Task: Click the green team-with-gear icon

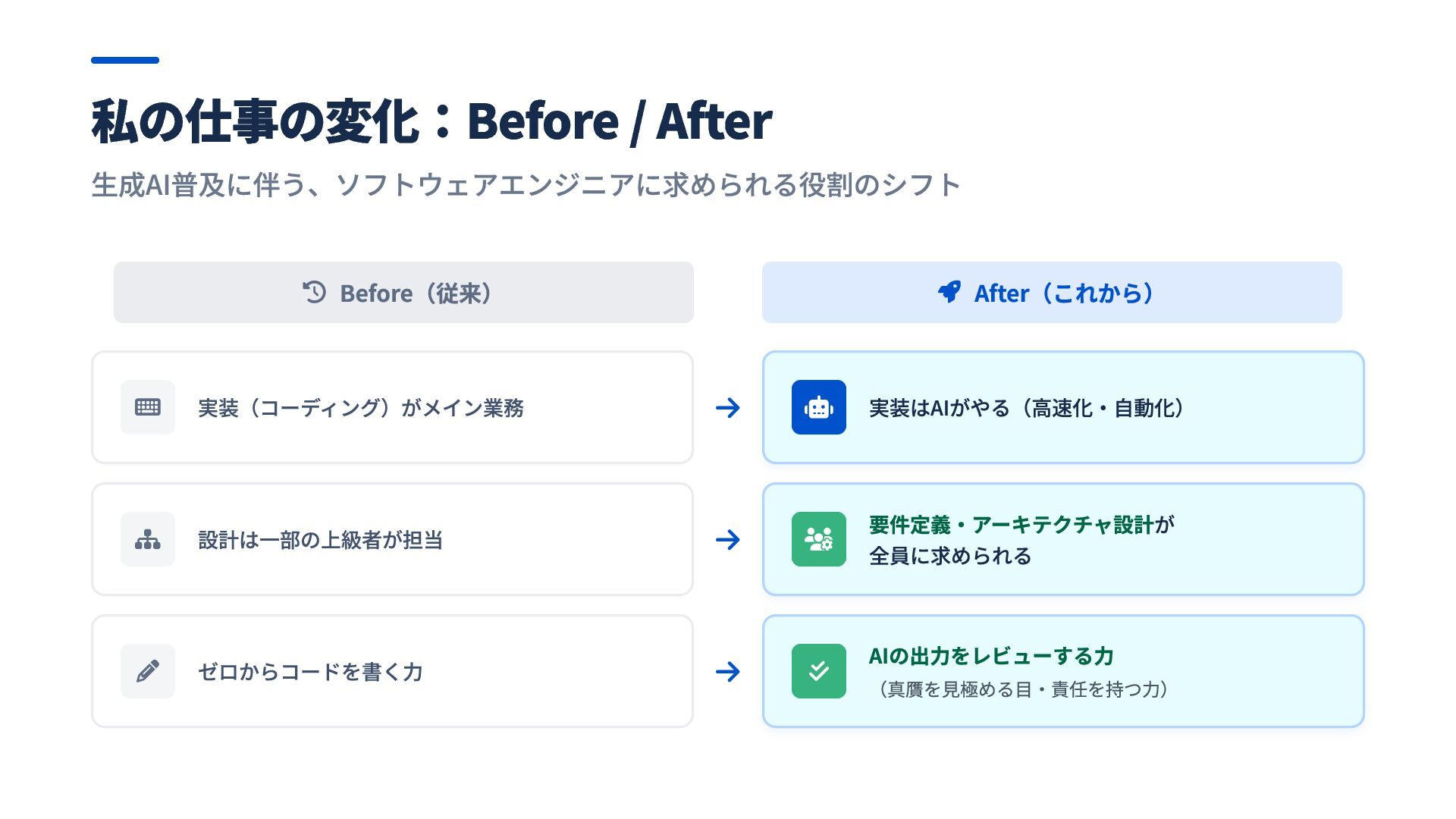Action: point(818,539)
